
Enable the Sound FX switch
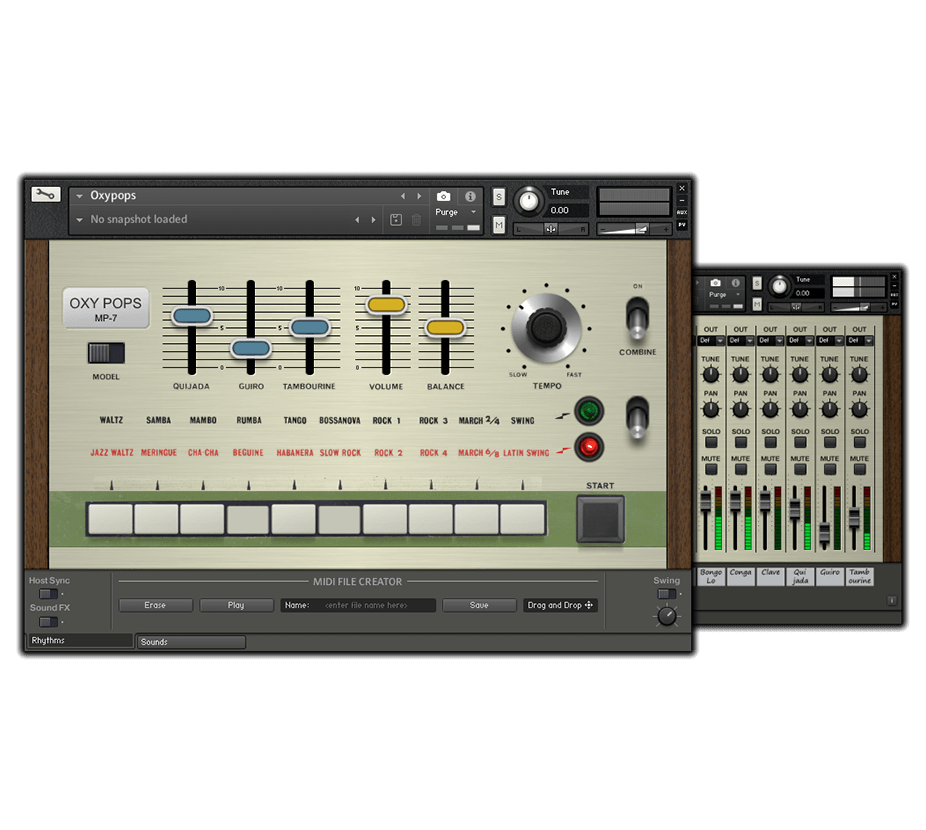pos(47,621)
